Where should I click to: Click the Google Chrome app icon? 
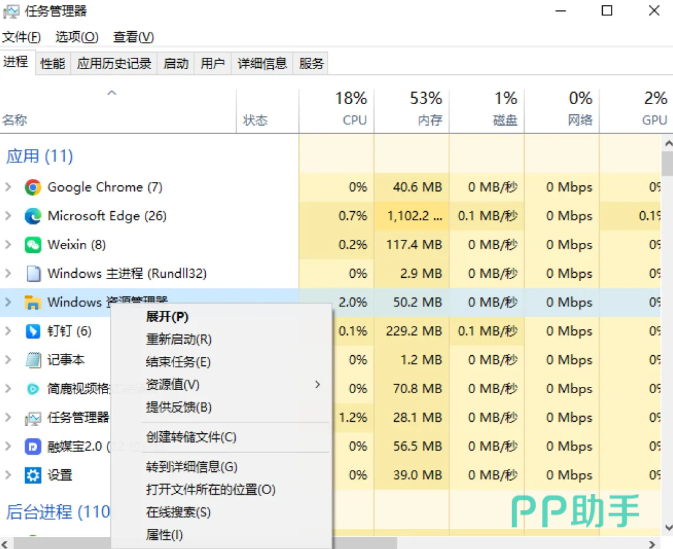[x=33, y=188]
